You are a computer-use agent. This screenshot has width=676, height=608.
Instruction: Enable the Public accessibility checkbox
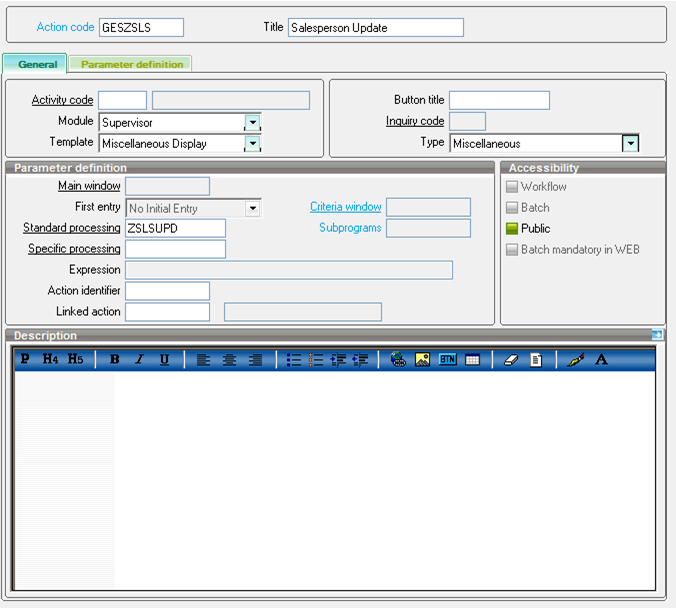[512, 229]
